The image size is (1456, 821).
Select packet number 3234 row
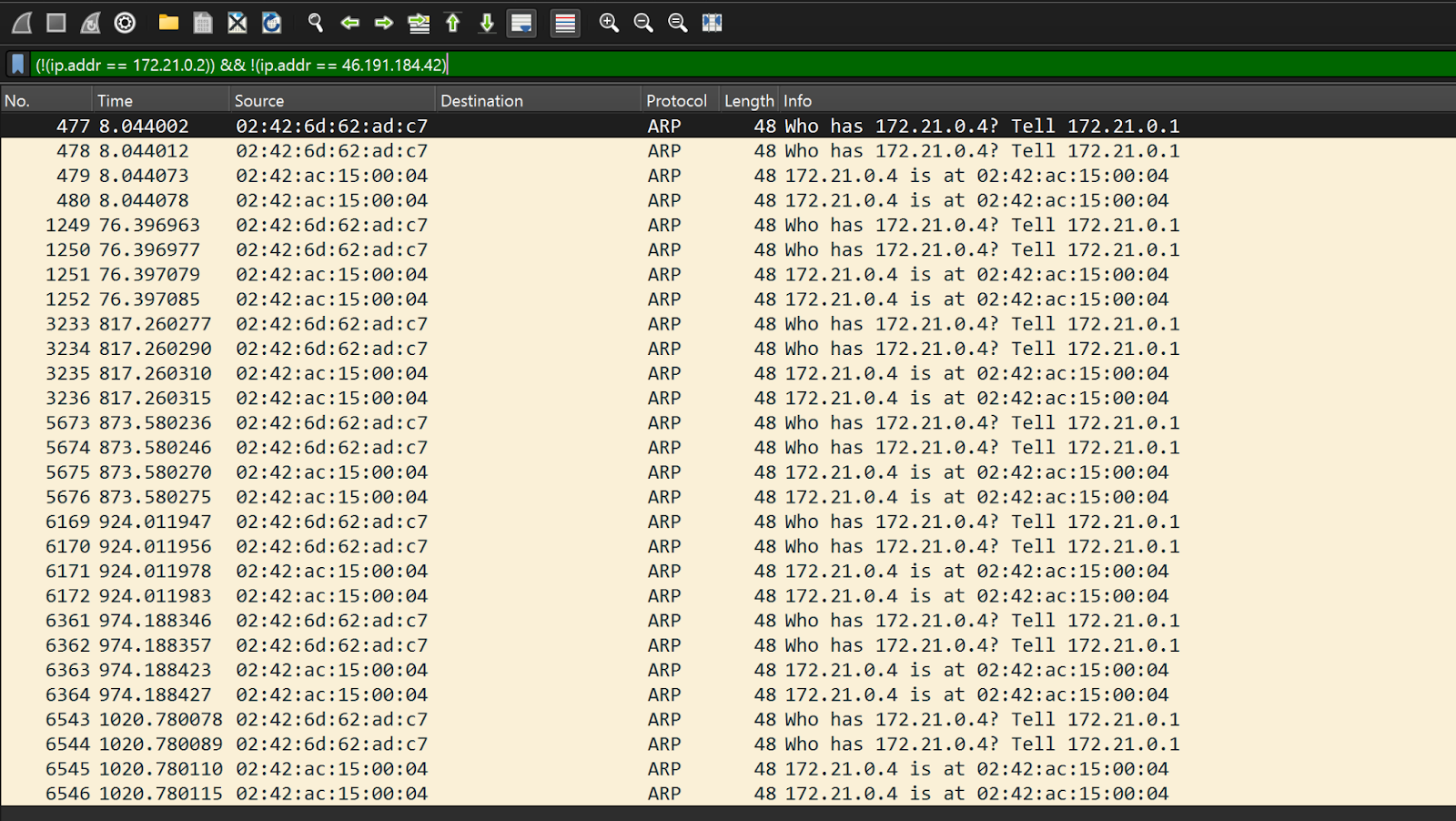pos(728,348)
